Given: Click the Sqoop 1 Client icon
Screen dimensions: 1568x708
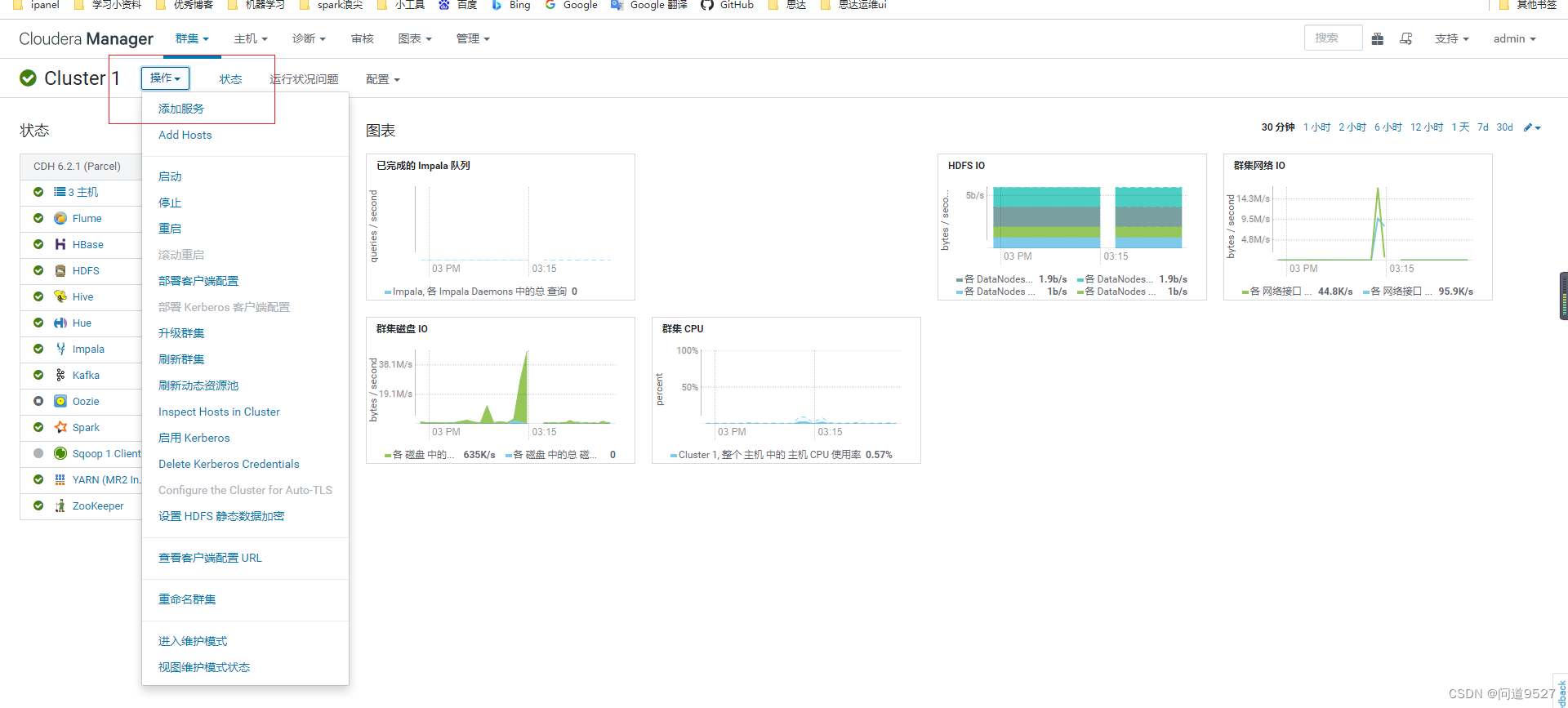Looking at the screenshot, I should coord(60,453).
